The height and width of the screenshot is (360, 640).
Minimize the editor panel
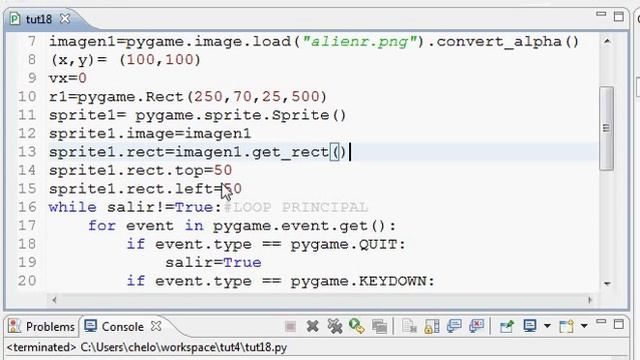(x=601, y=14)
